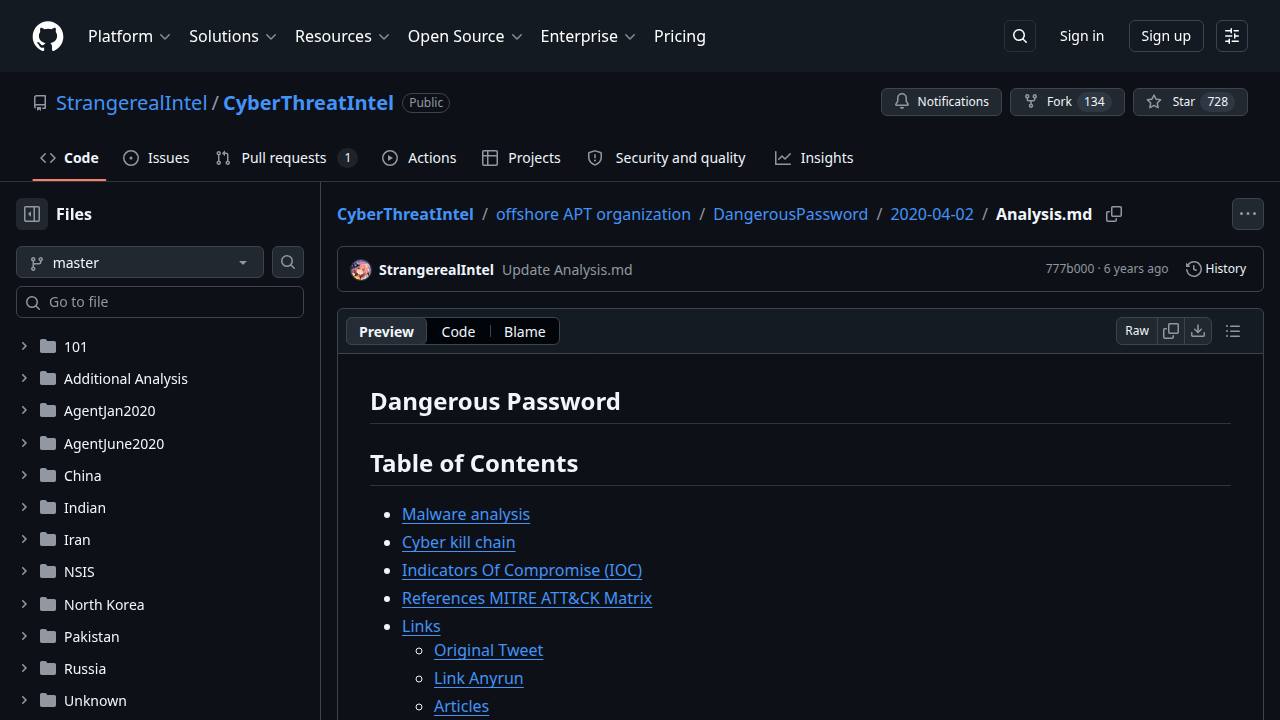This screenshot has width=1280, height=720.
Task: Expand the Additional Analysis folder chevron
Action: point(24,378)
